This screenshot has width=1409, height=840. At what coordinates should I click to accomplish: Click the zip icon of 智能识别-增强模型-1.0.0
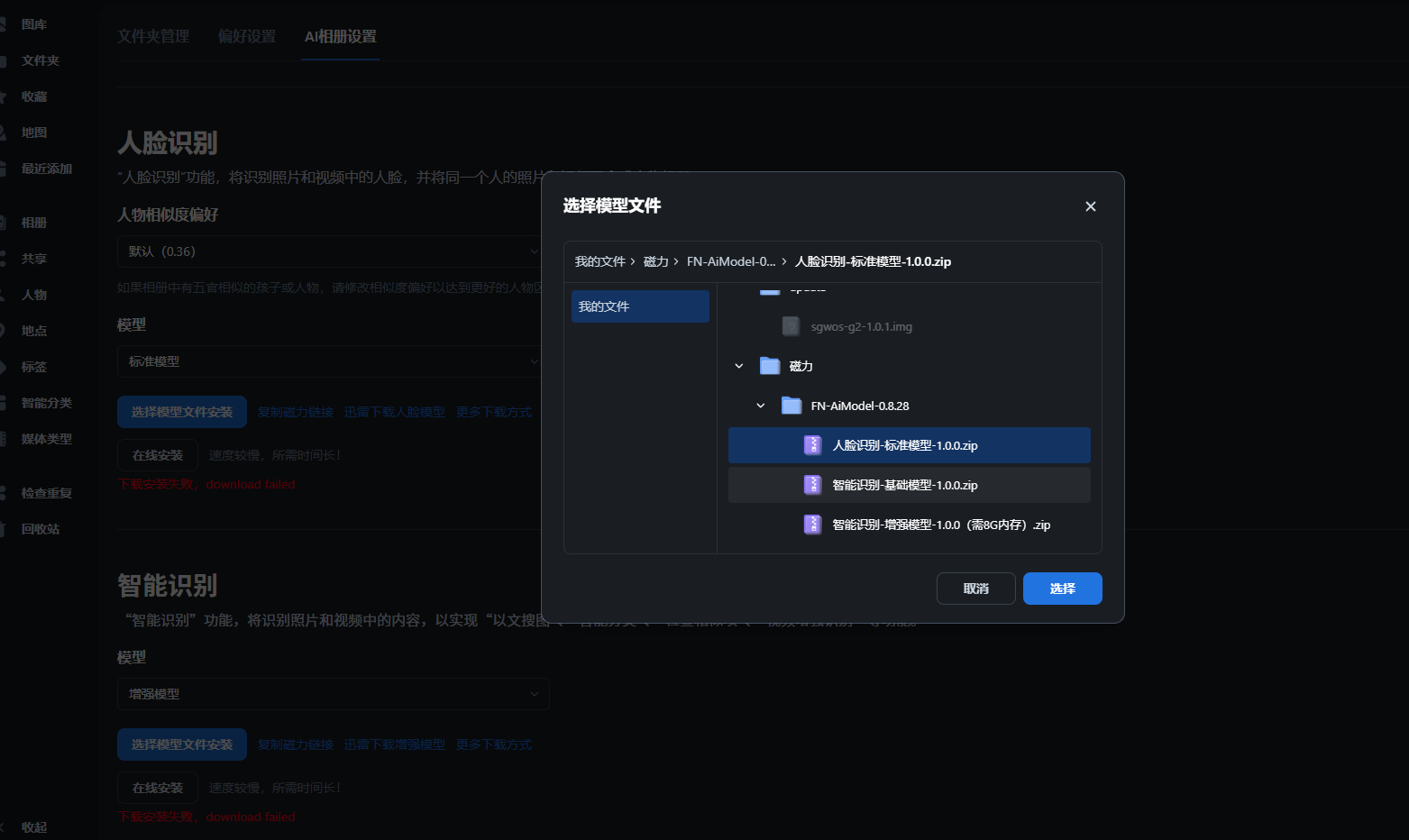812,525
